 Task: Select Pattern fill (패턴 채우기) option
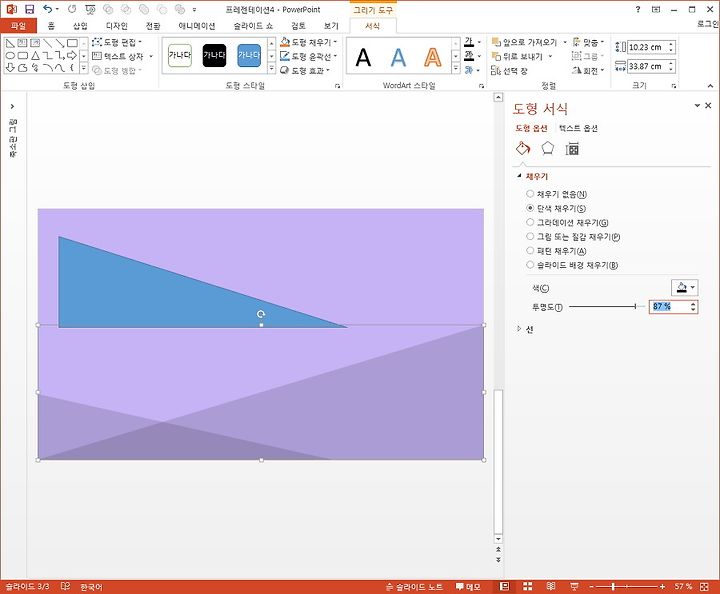556,251
